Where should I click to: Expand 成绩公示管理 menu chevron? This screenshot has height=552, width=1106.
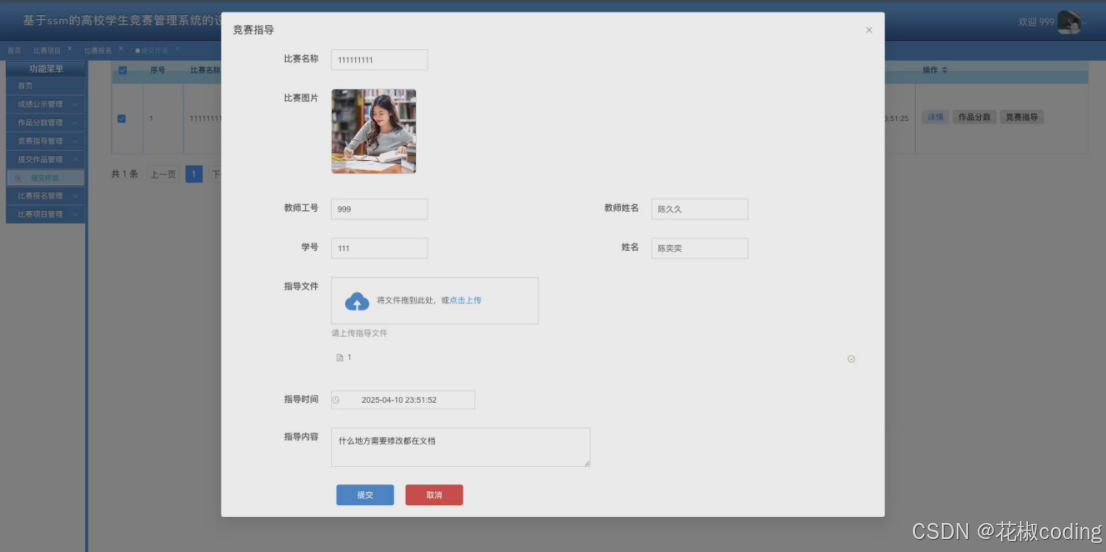(x=75, y=104)
